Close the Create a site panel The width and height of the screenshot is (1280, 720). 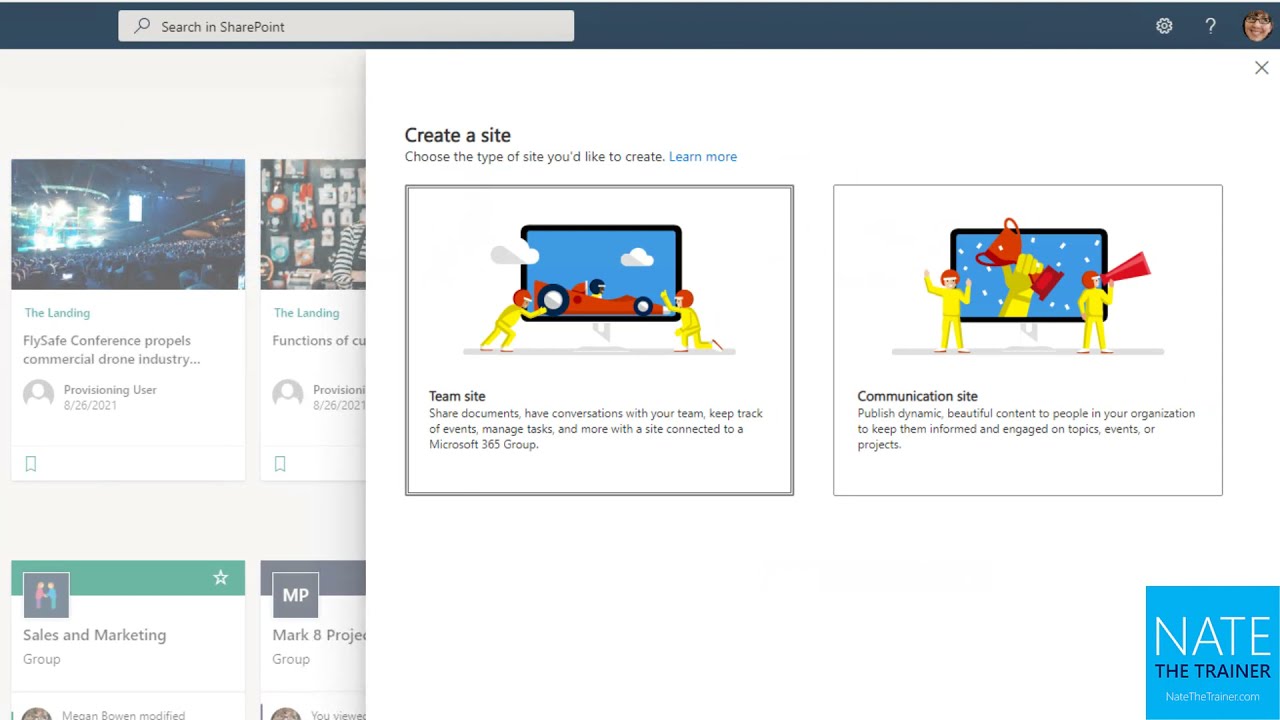1261,68
